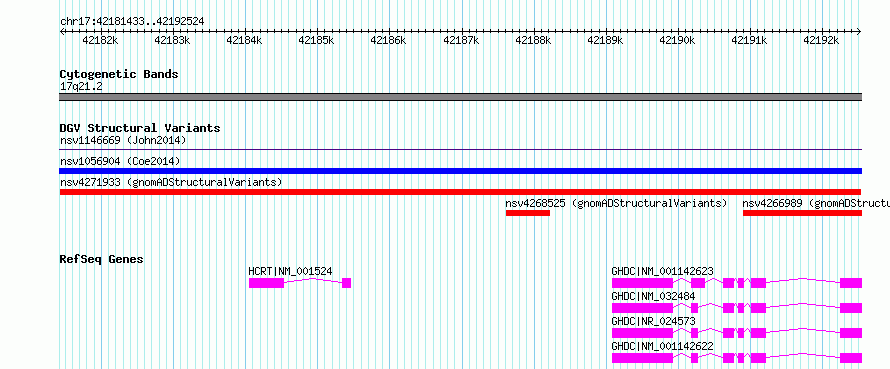Click the first large exon of GHDC NM_001142623
This screenshot has height=369, width=890.
tap(643, 283)
